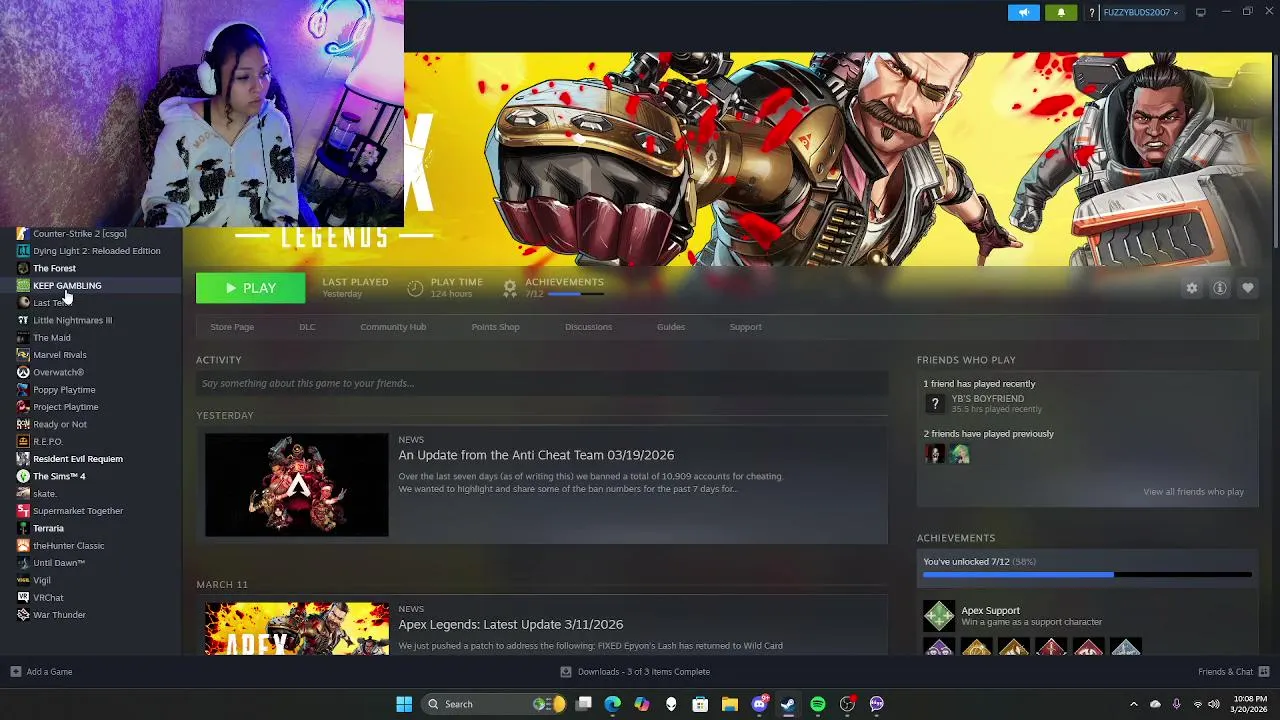Screen dimensions: 1280x720
Task: Click the purple achievement badge icon
Action: pos(938,648)
